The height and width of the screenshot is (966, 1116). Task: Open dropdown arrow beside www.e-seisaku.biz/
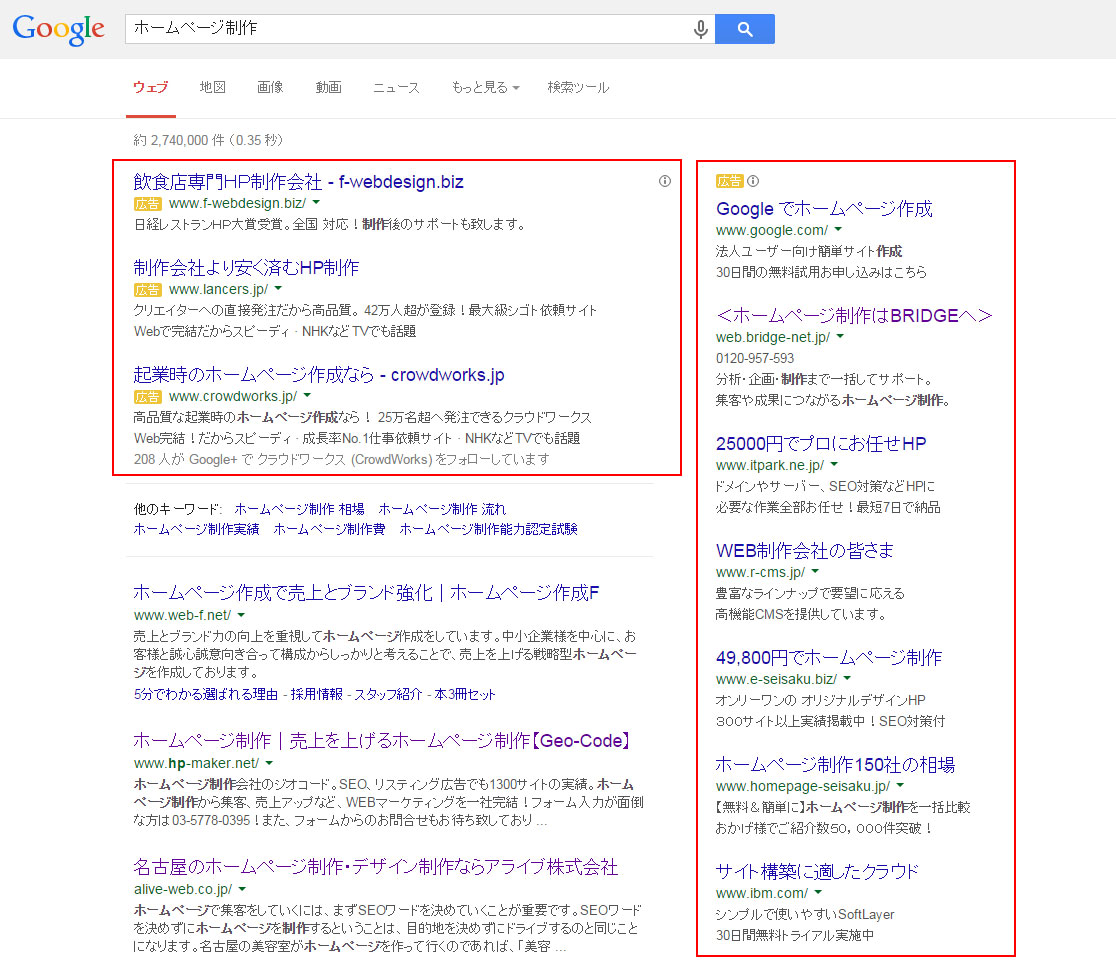click(848, 678)
